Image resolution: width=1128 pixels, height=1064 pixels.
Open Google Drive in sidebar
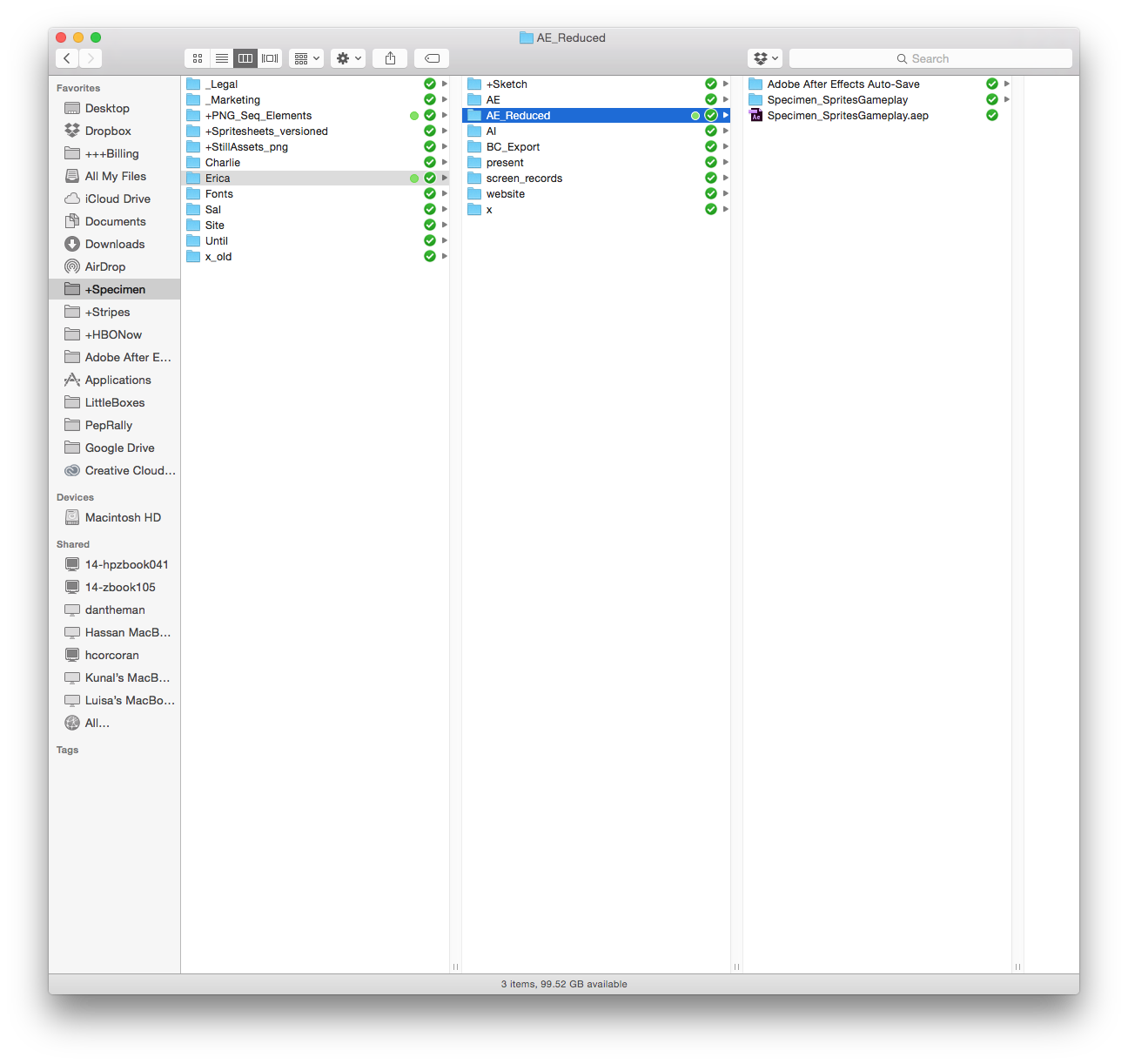114,448
